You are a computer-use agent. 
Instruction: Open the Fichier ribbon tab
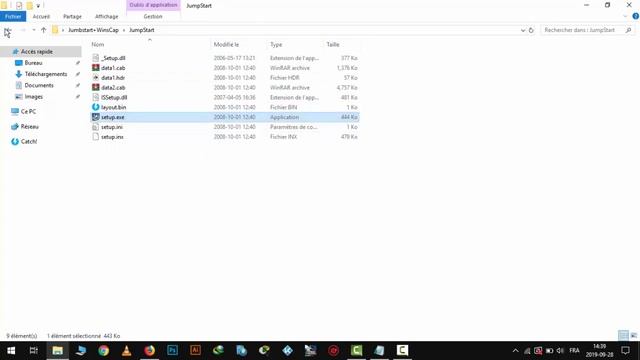point(13,16)
